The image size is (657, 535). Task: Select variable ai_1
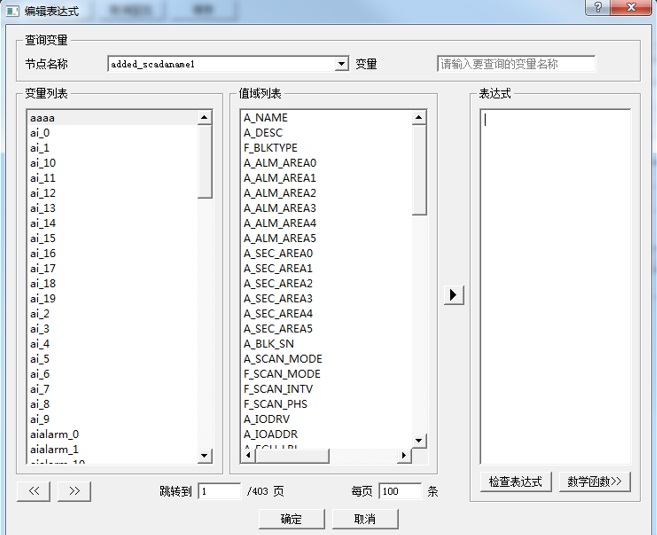point(112,148)
